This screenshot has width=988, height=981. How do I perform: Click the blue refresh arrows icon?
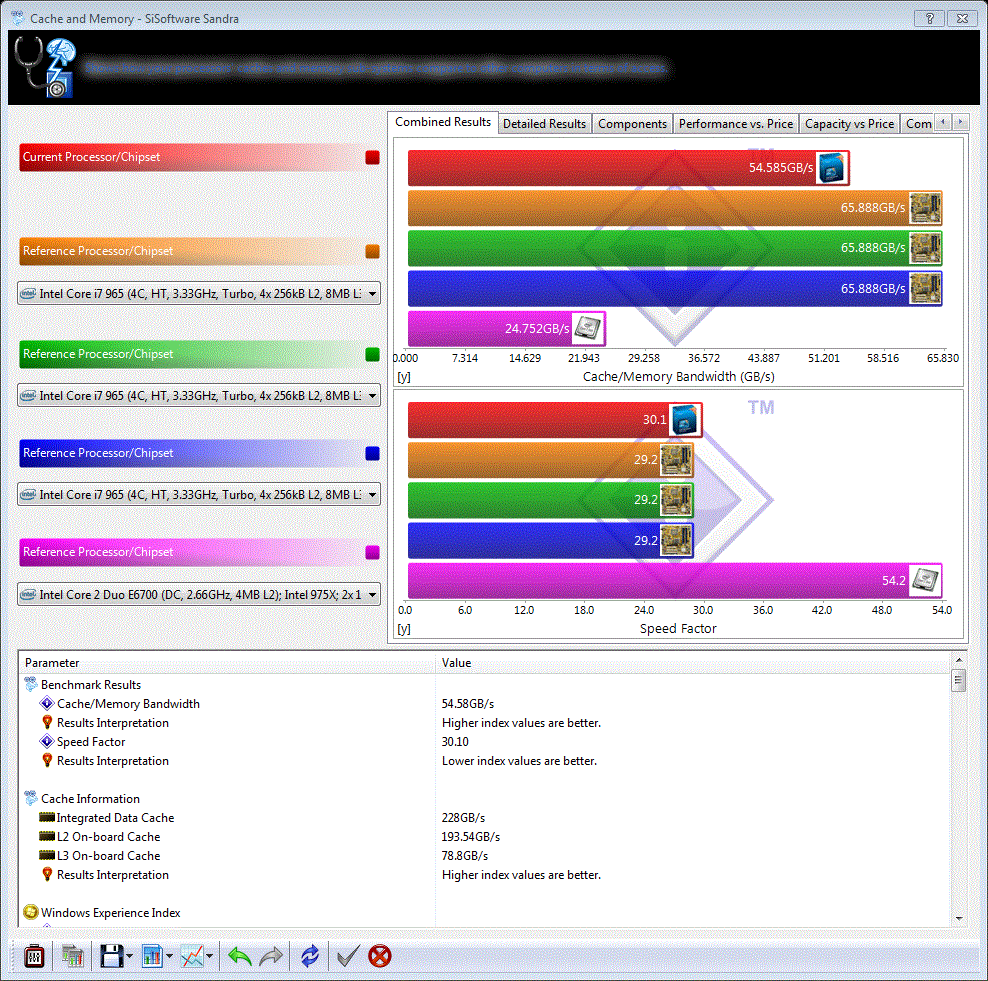coord(309,956)
